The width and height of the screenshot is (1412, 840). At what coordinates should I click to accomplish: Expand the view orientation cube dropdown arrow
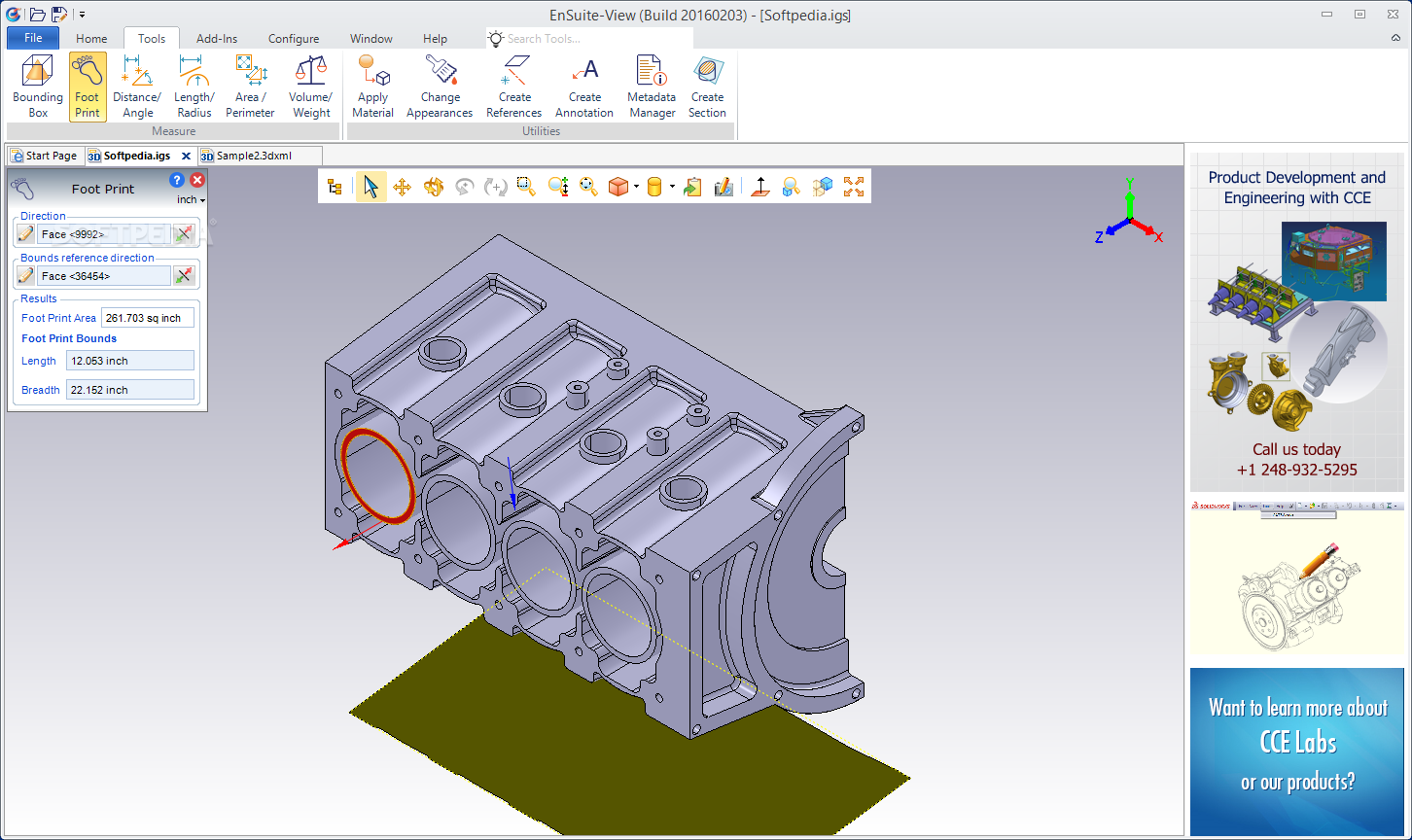[x=636, y=187]
